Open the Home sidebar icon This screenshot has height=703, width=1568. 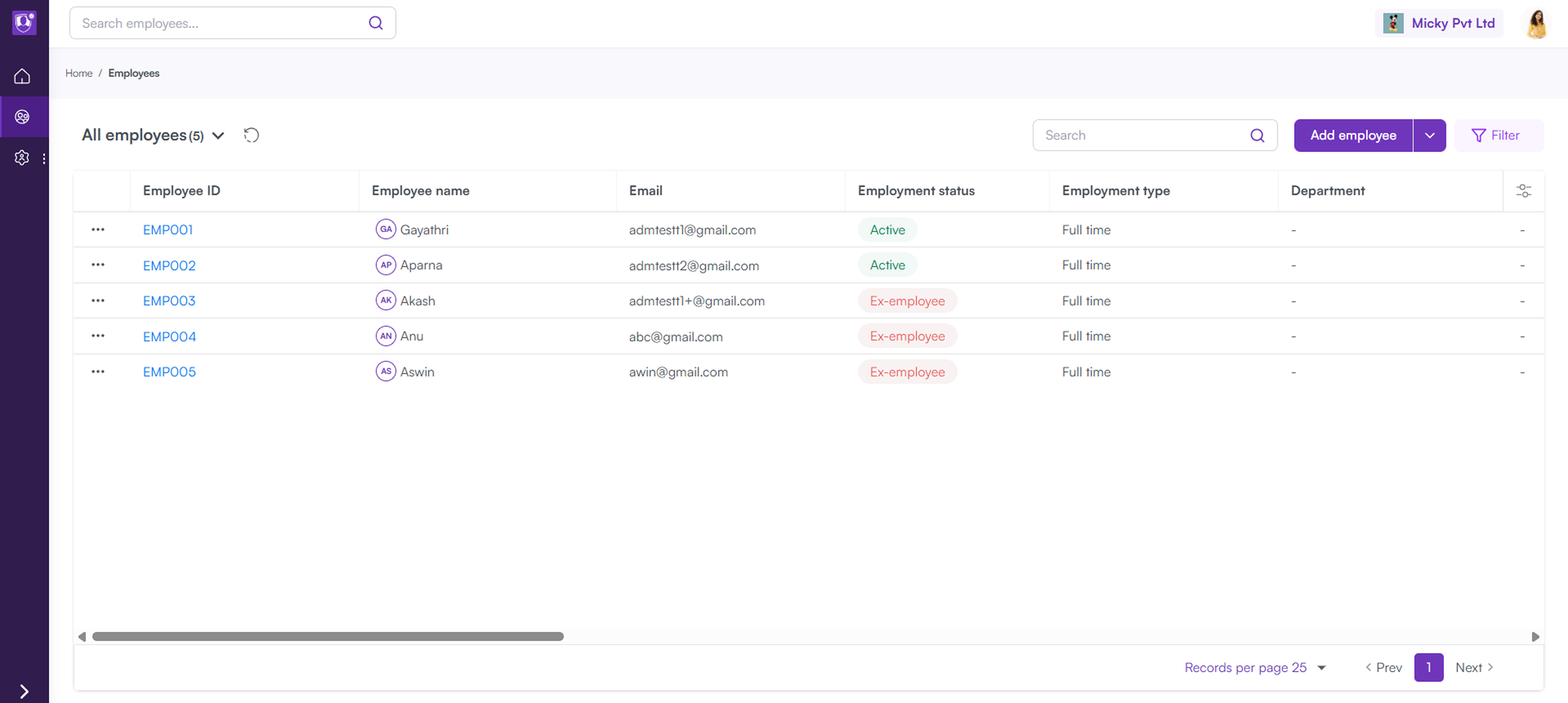pyautogui.click(x=22, y=76)
